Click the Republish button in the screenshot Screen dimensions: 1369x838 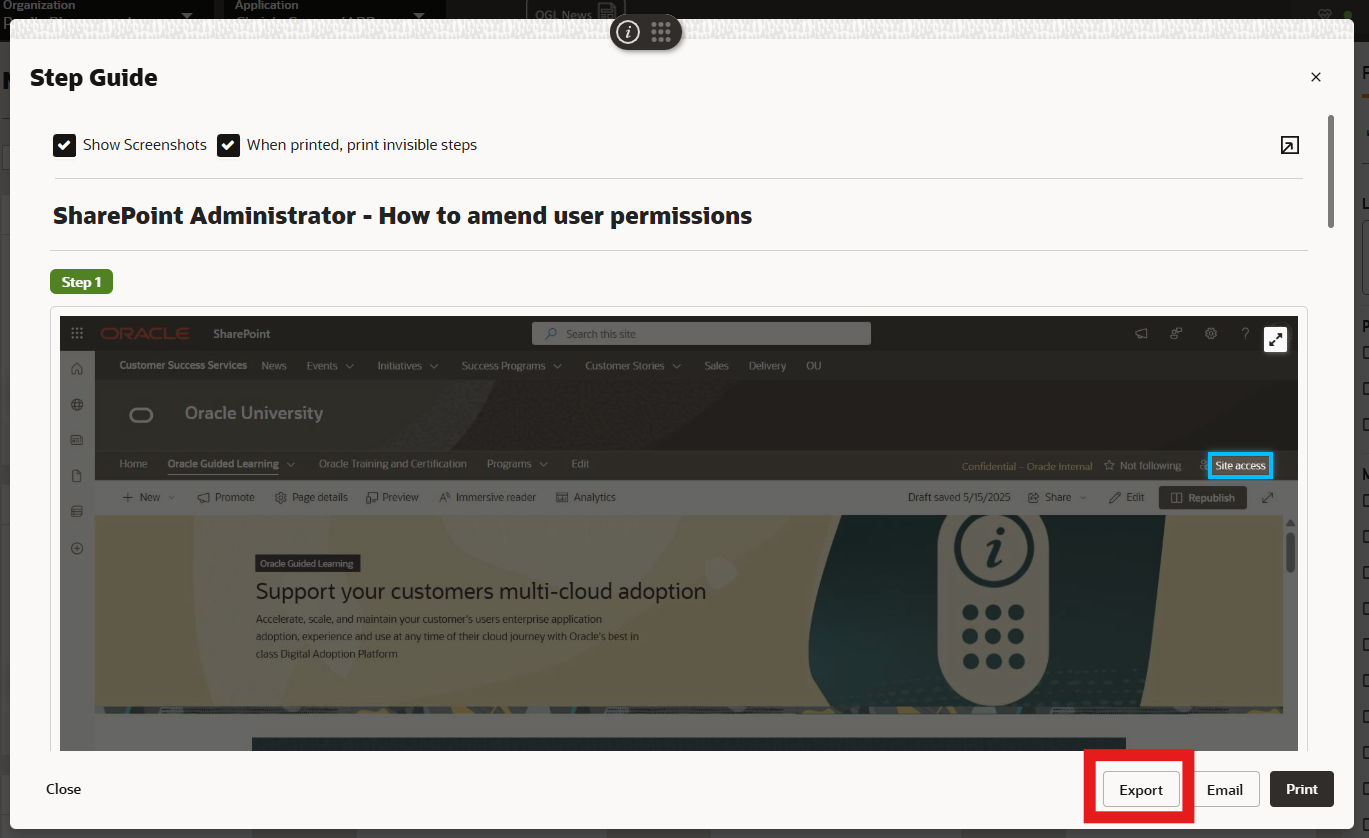[1203, 498]
